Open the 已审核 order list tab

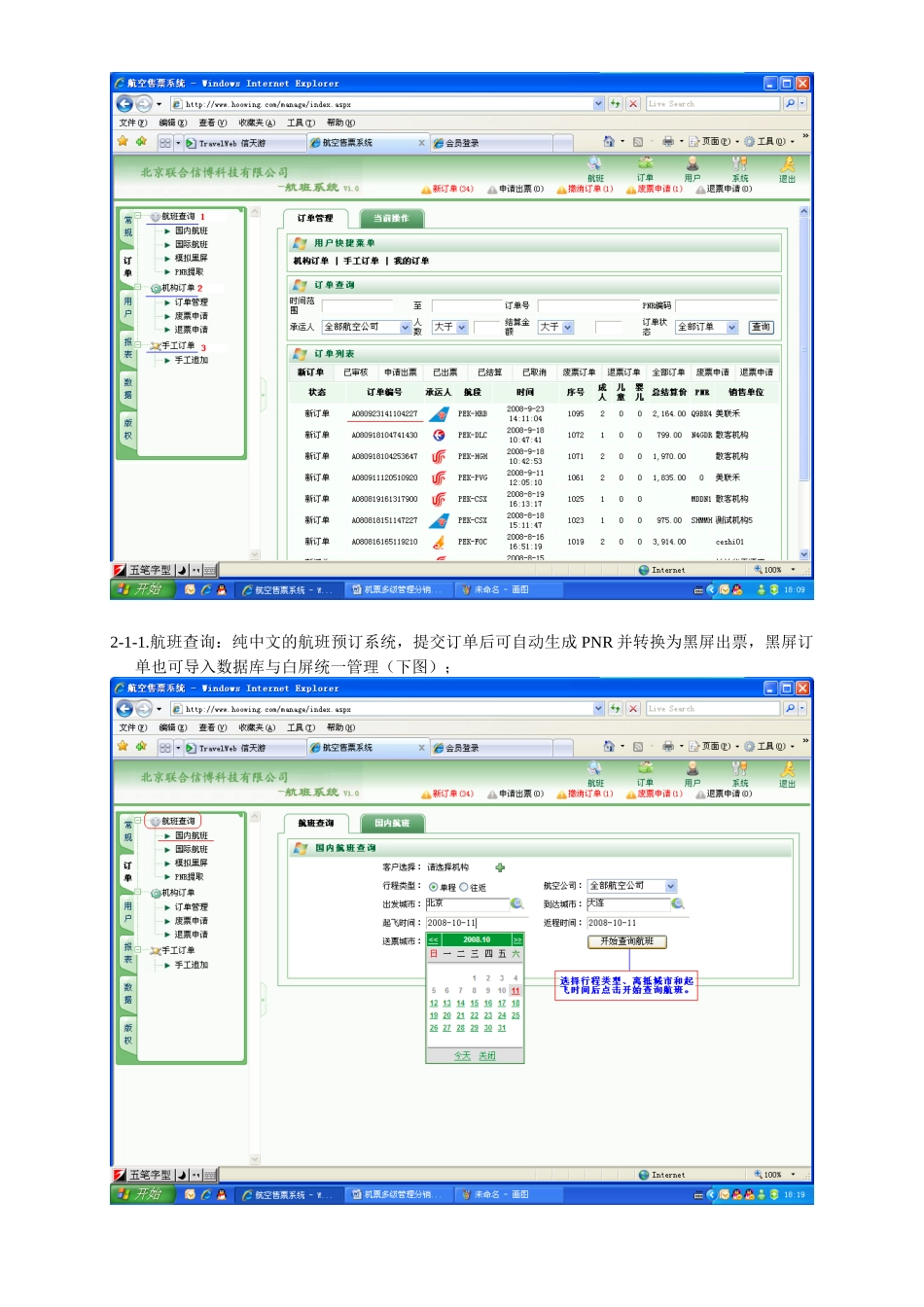pos(356,372)
